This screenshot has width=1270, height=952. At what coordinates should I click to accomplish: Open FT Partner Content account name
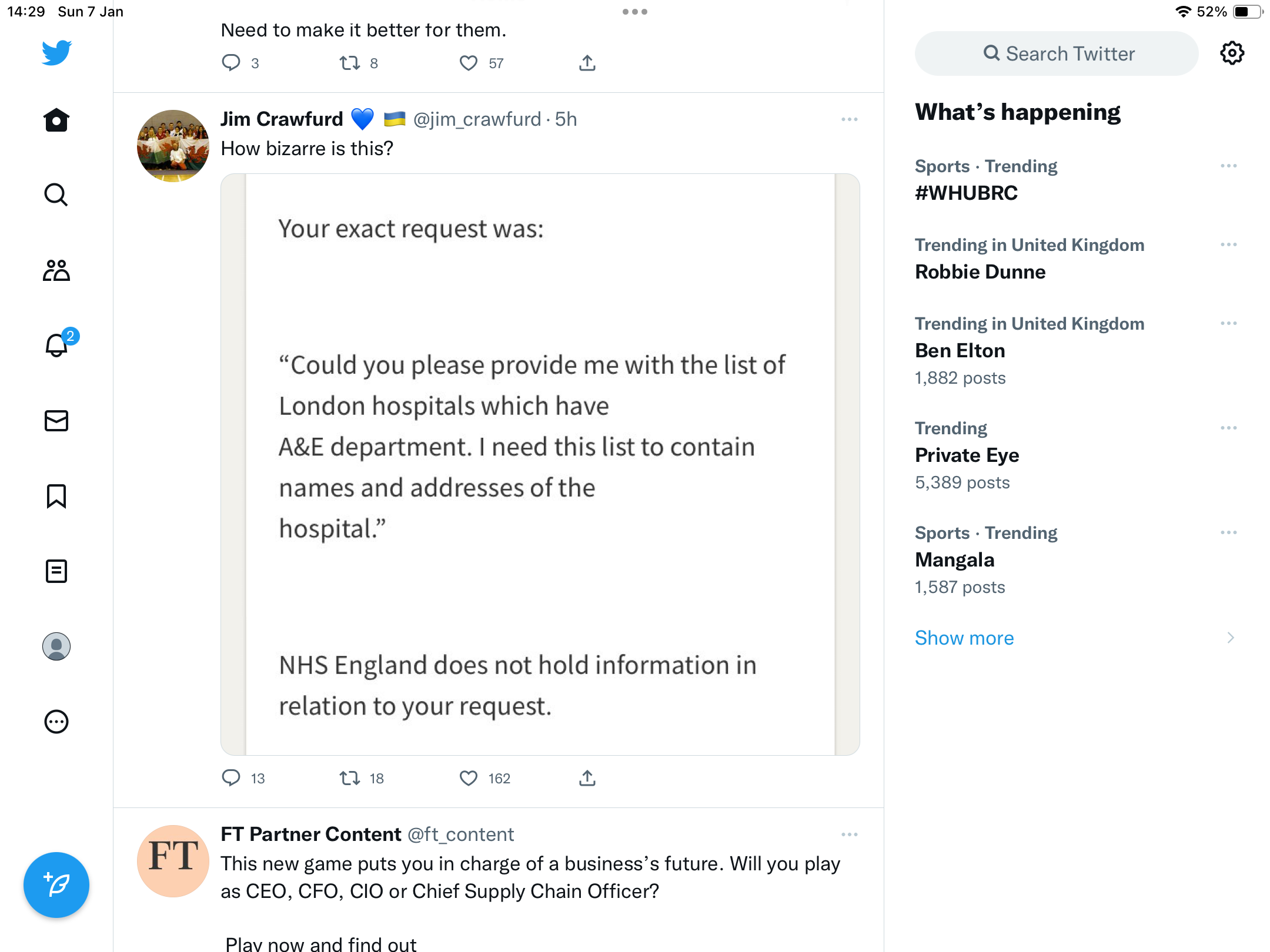[311, 834]
